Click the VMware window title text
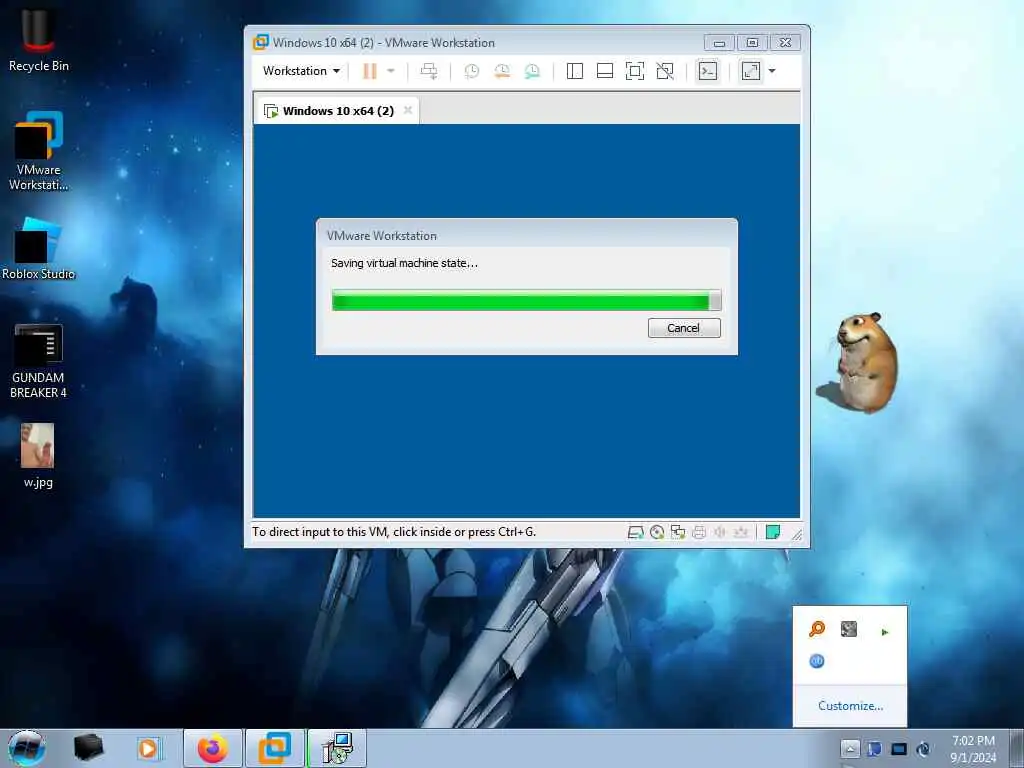This screenshot has height=768, width=1024. 383,42
